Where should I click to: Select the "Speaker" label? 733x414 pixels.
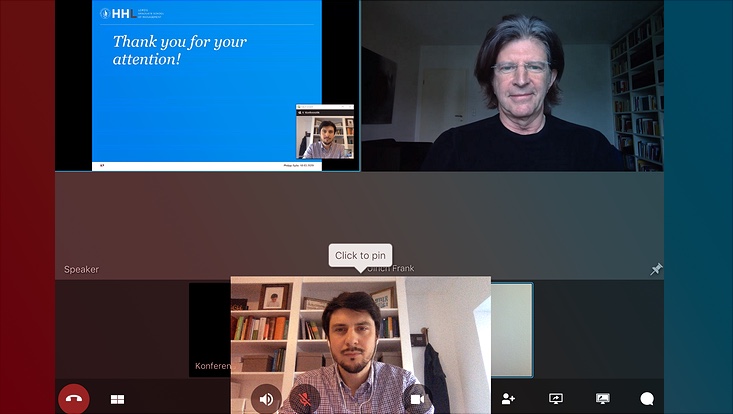coord(82,269)
